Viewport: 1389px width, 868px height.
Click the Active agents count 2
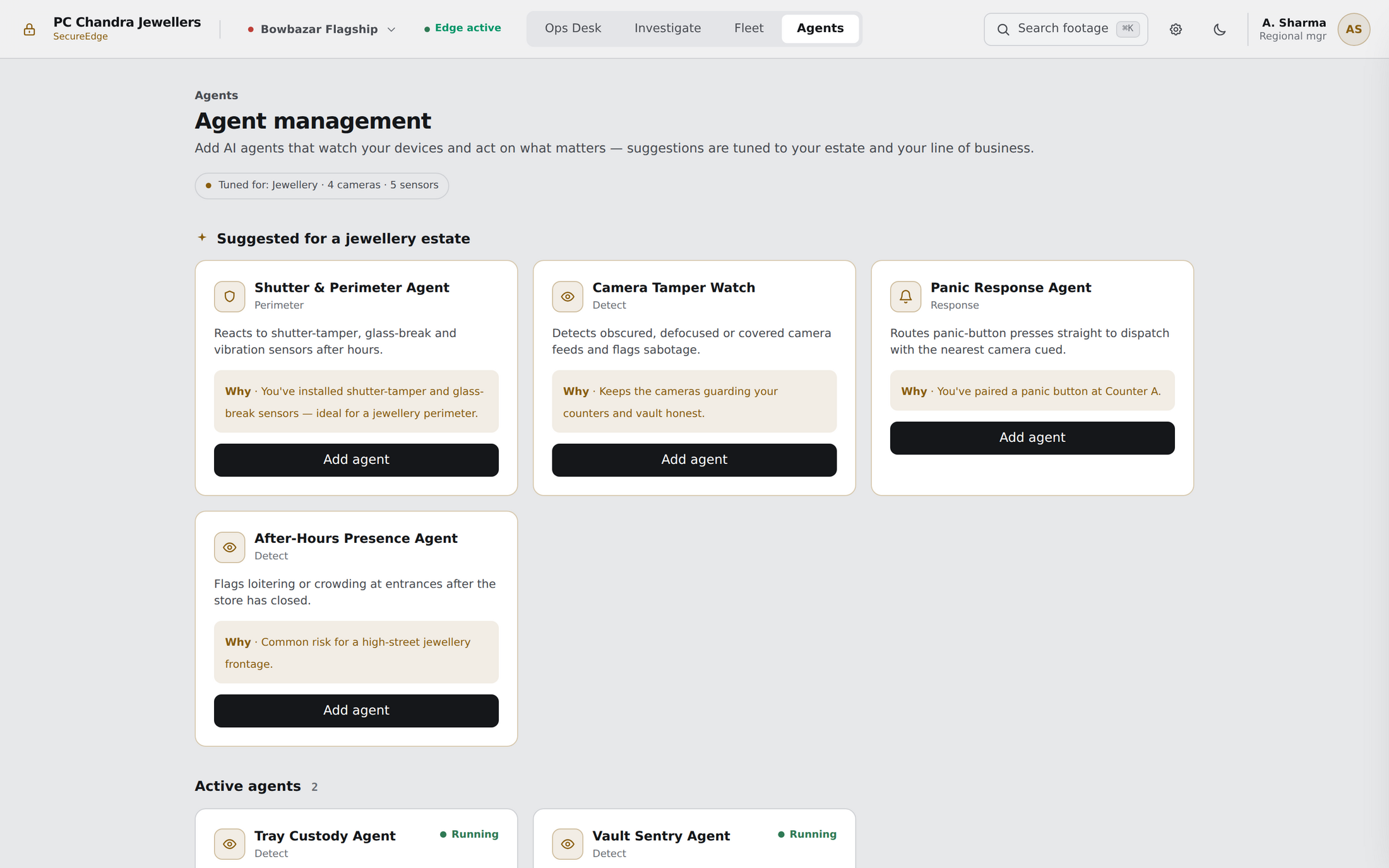(314, 787)
